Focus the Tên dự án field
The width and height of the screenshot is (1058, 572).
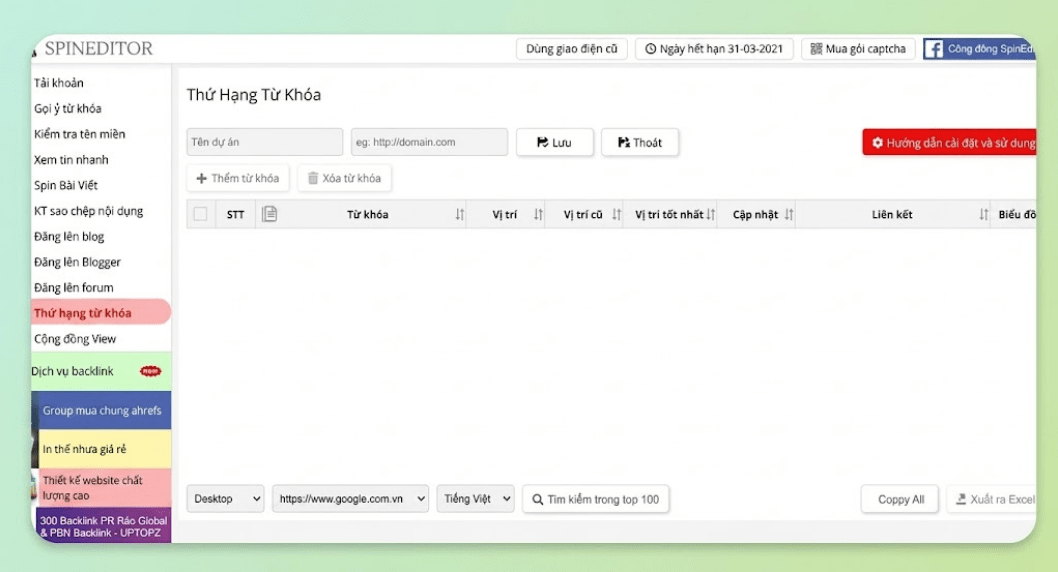pos(264,142)
